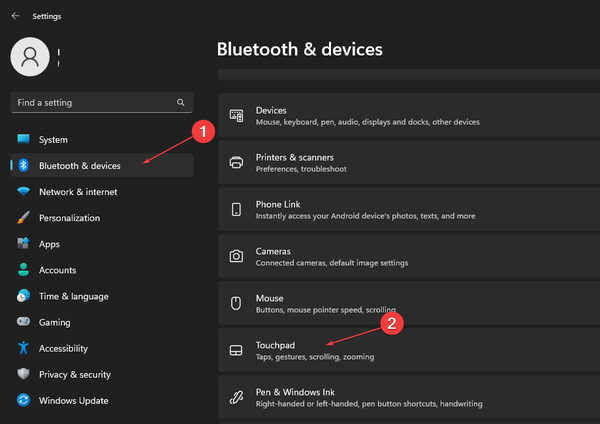Click the Accessibility figure icon

coord(23,348)
